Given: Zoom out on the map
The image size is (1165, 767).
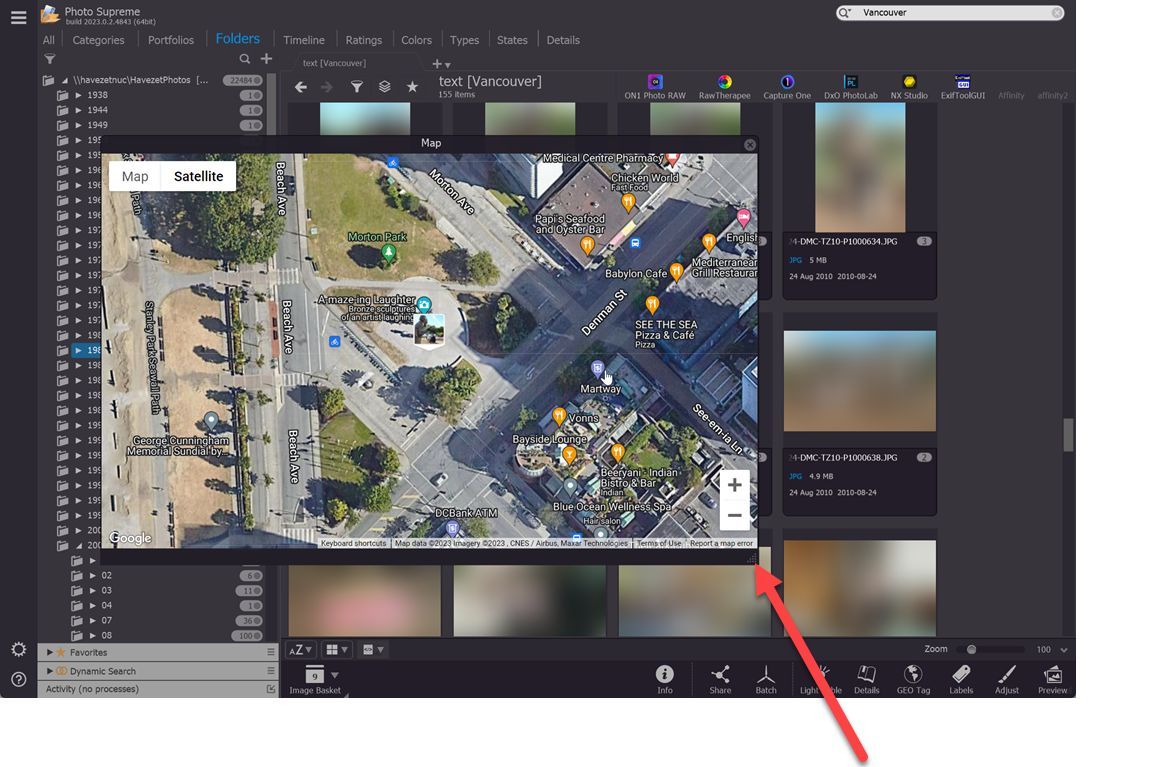Looking at the screenshot, I should pyautogui.click(x=734, y=515).
